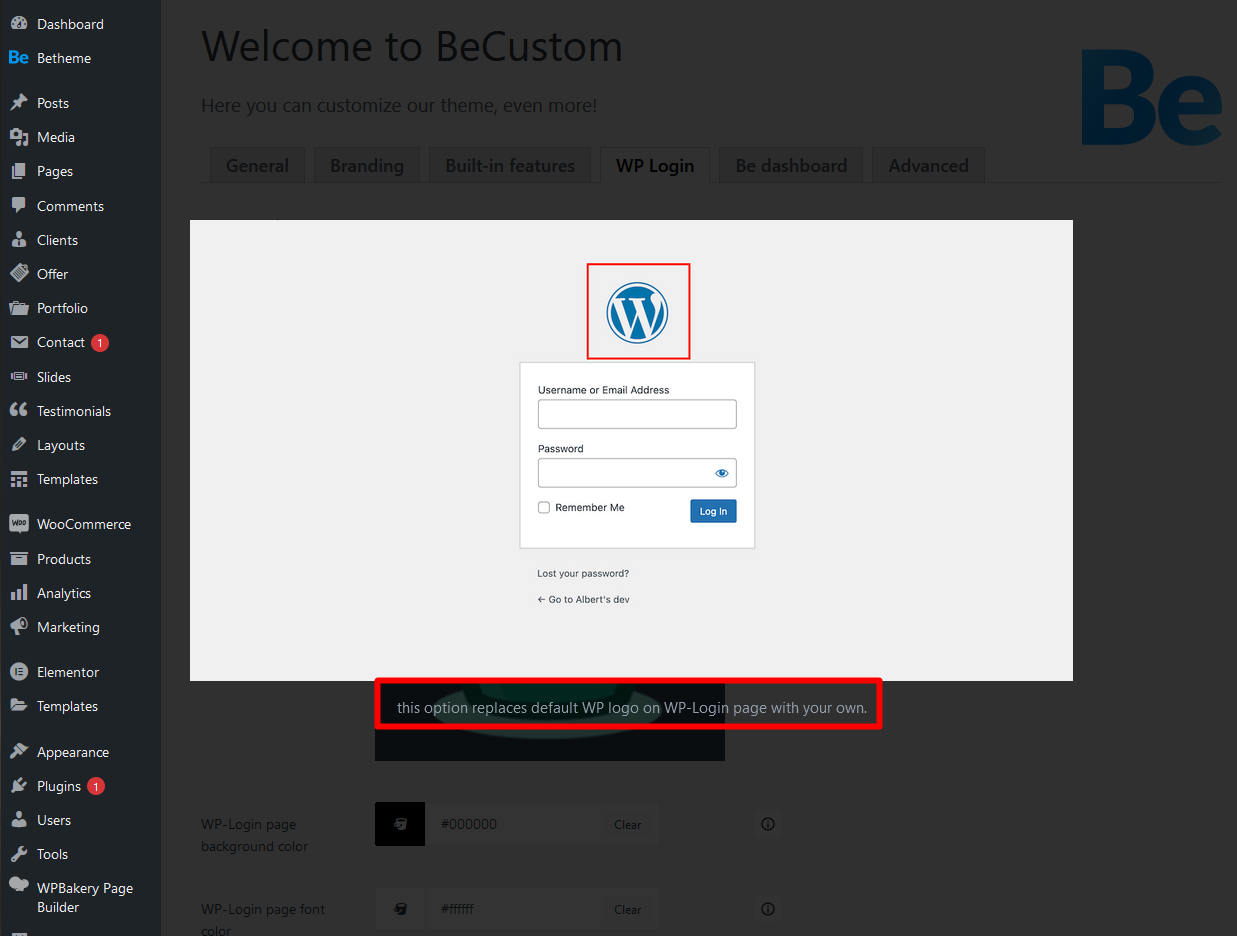The height and width of the screenshot is (936, 1237).
Task: Open the font color swatch picker
Action: pyautogui.click(x=400, y=909)
